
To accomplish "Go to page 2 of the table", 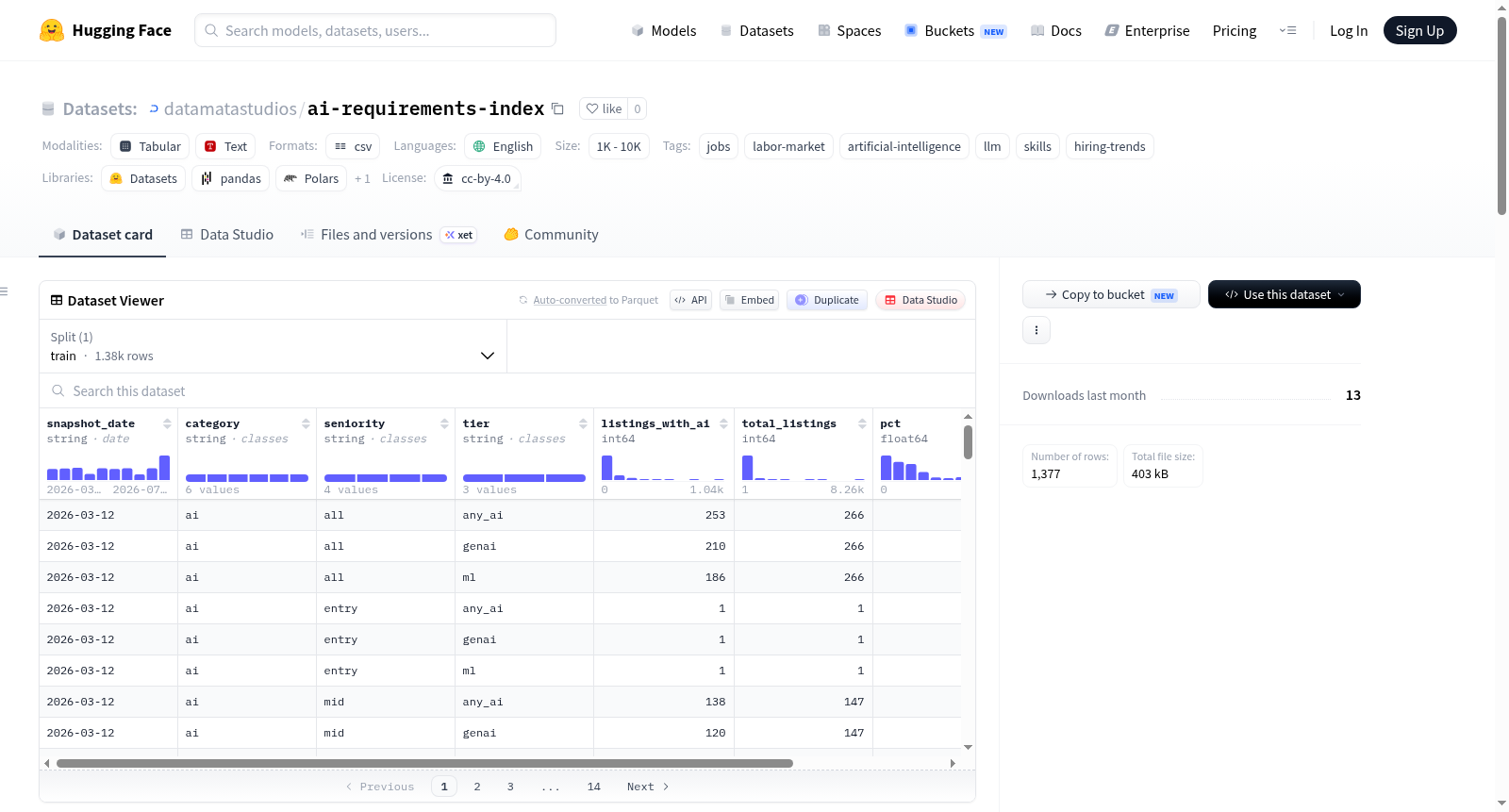I will pos(477,787).
